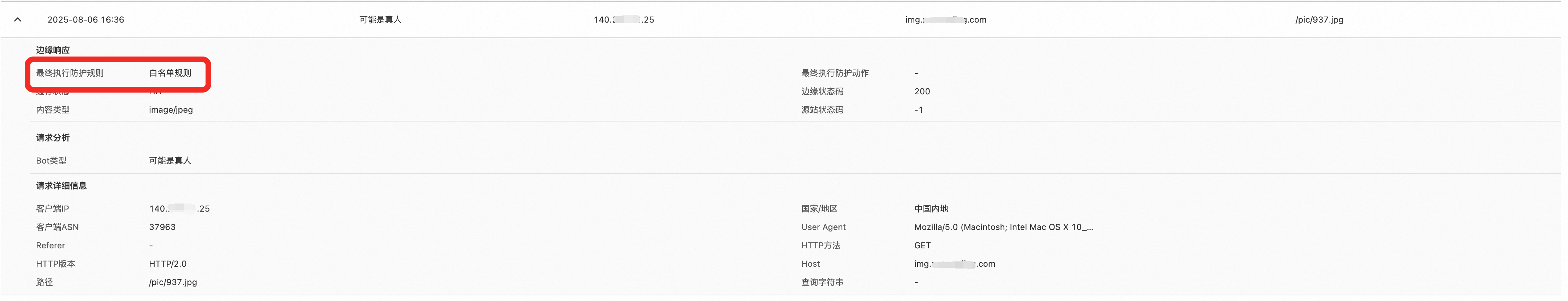1568x301 pixels.
Task: Select the 可能是真人 label in row header
Action: click(x=380, y=19)
